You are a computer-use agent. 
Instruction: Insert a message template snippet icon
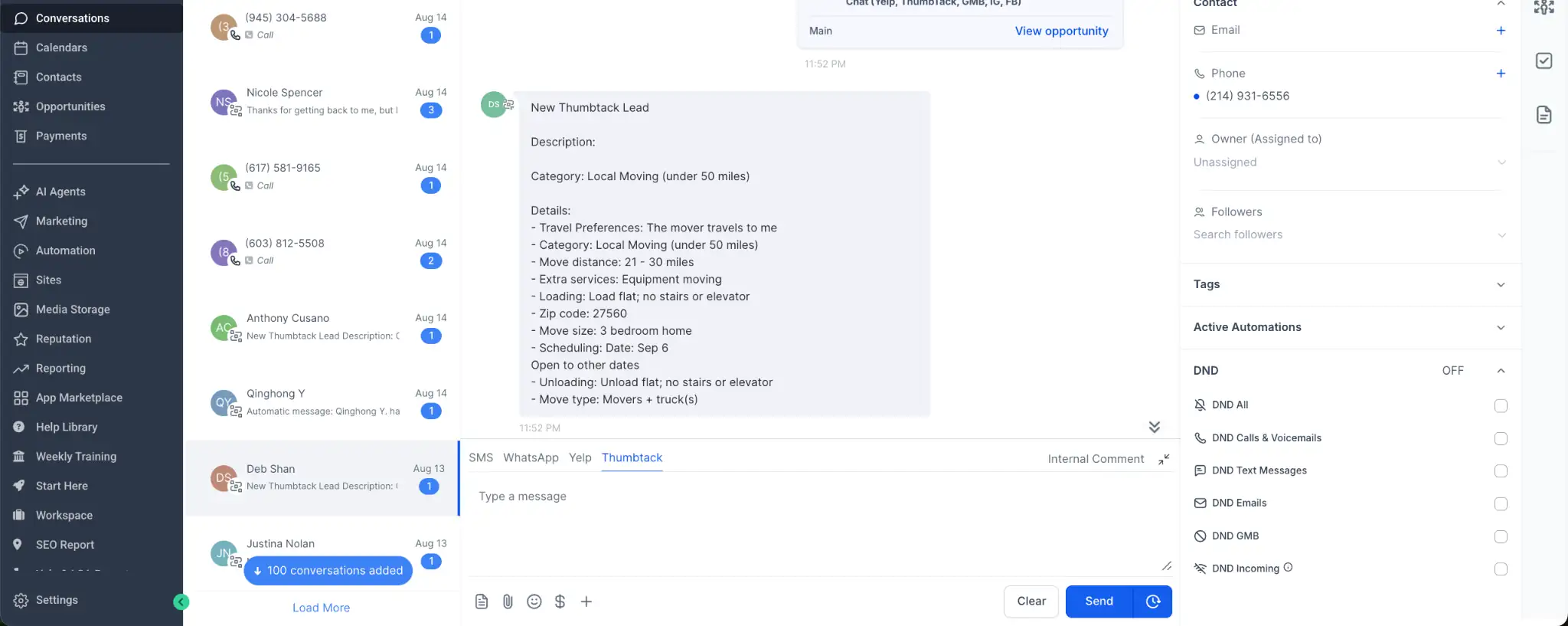(482, 601)
